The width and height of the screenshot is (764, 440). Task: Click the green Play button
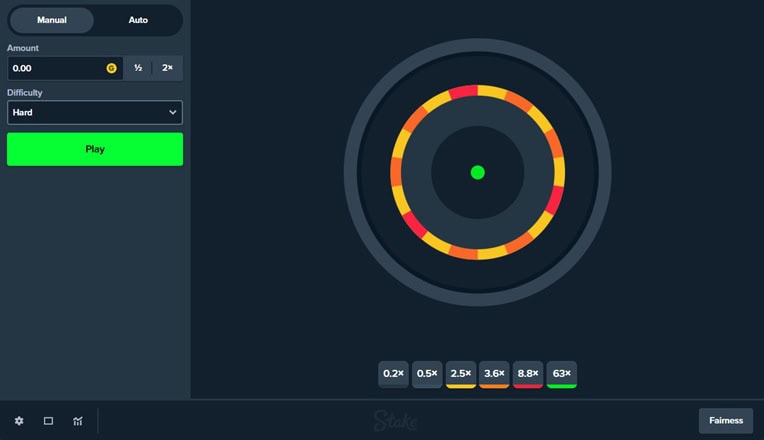(95, 149)
